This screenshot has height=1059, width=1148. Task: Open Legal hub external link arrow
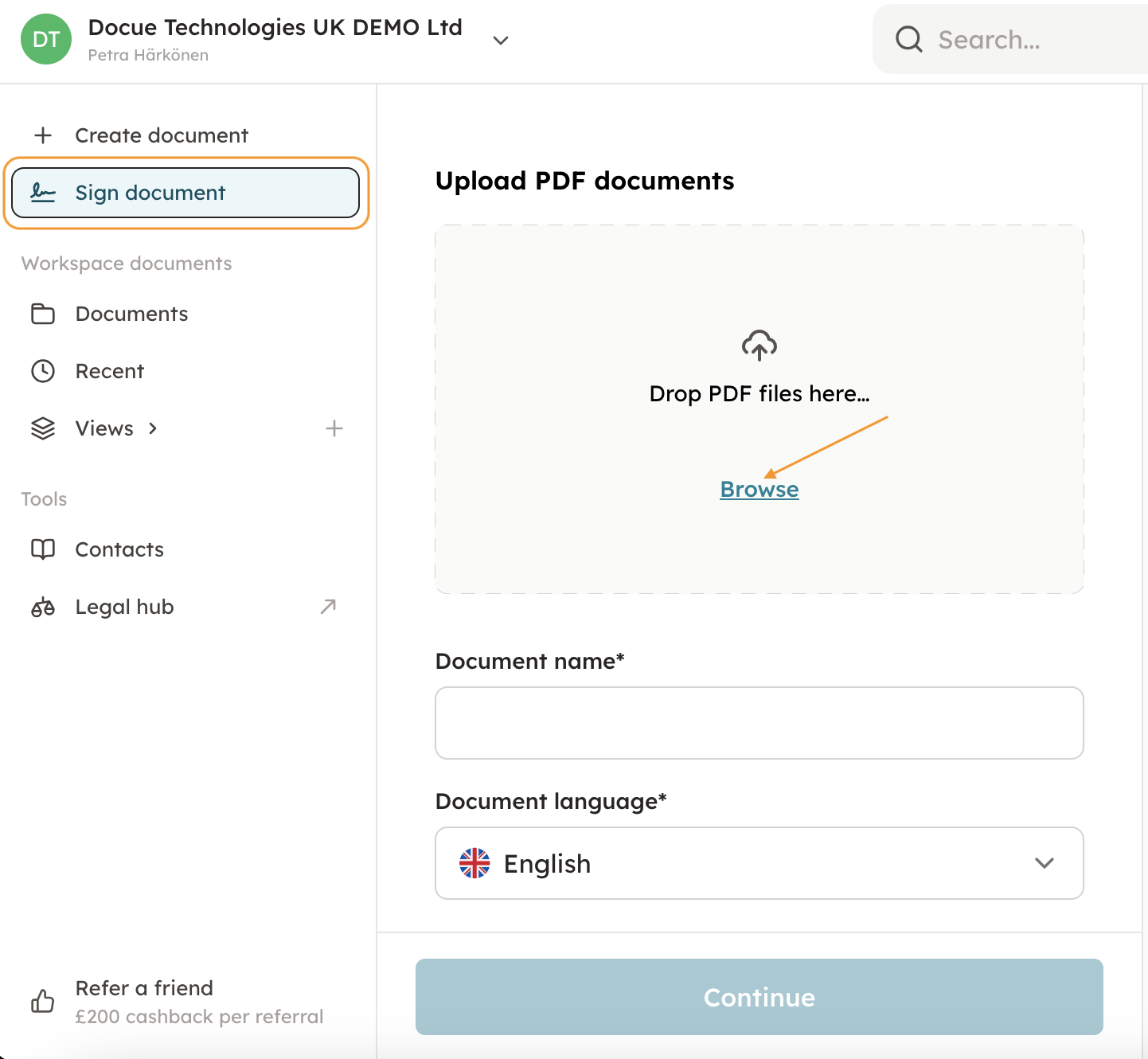pos(328,607)
